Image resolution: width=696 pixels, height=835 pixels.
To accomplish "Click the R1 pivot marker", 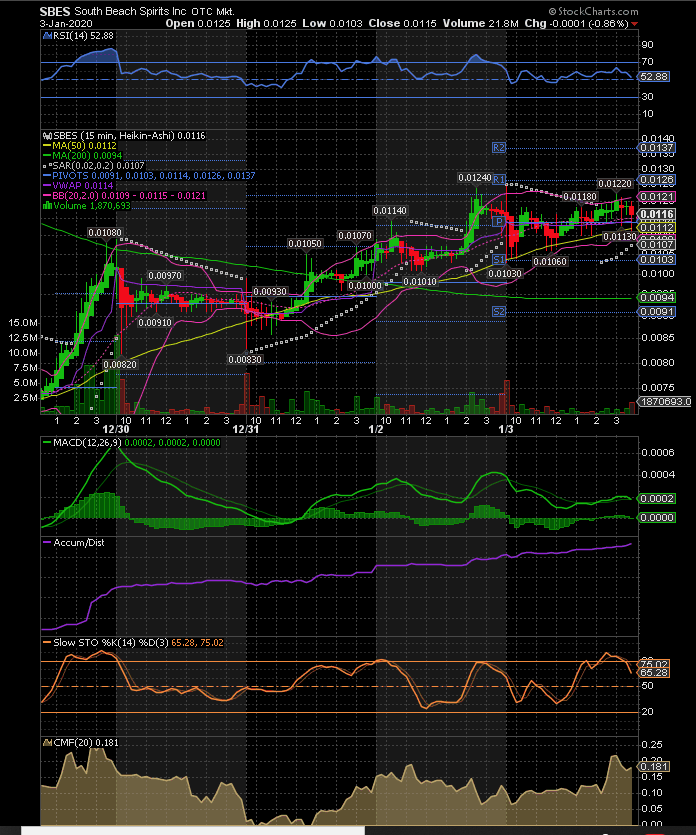I will 498,179.
